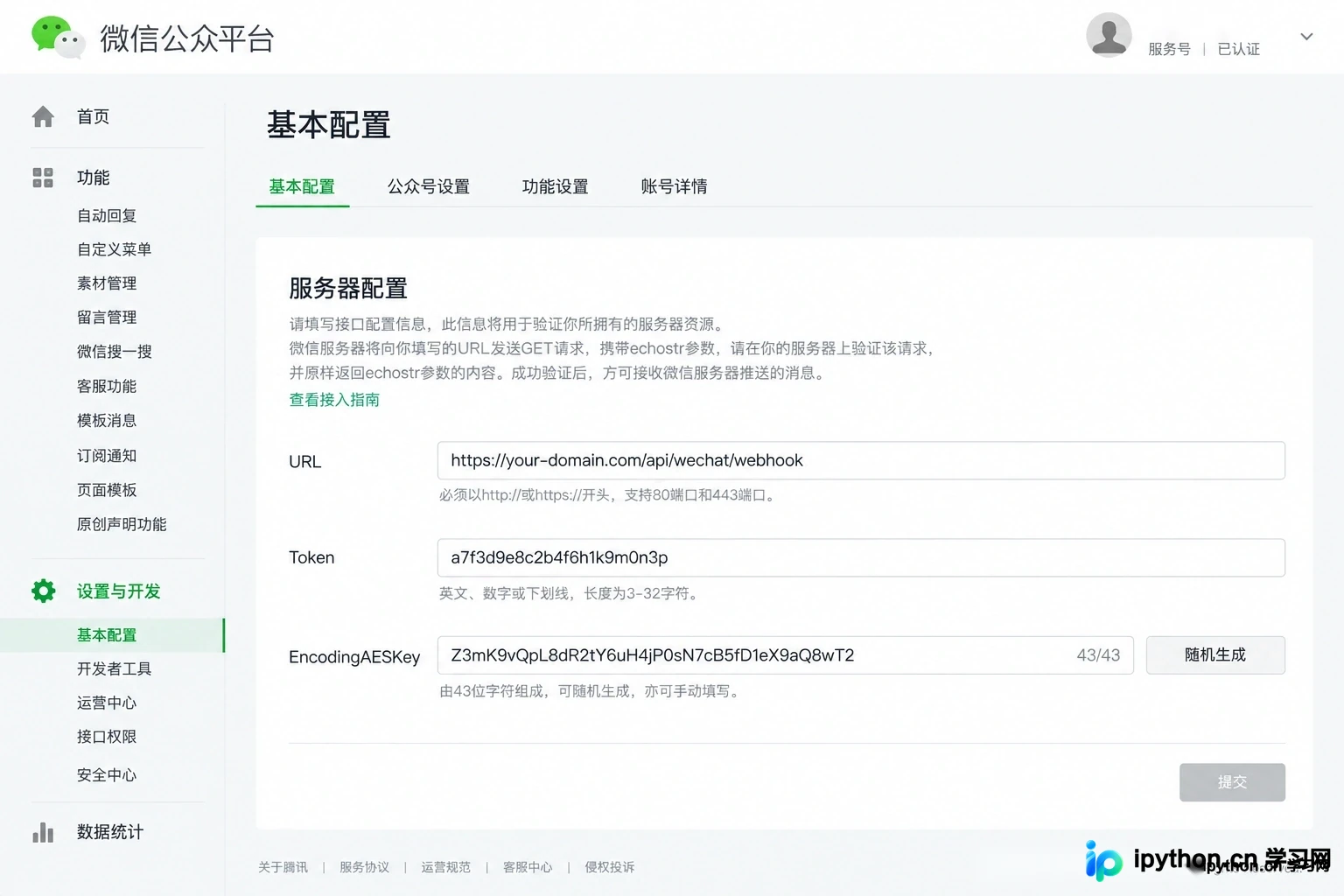The image size is (1344, 896).
Task: Open 运营规范 footer link
Action: pyautogui.click(x=445, y=867)
